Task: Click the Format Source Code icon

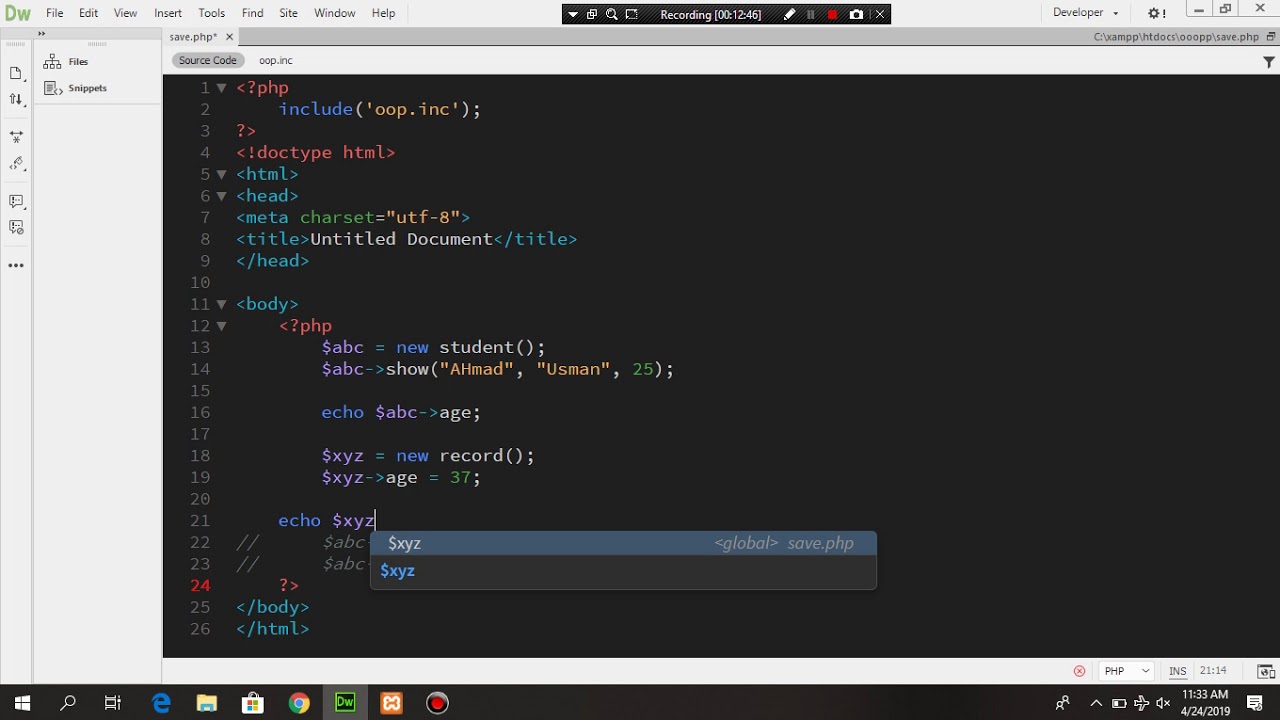Action: pos(16,164)
